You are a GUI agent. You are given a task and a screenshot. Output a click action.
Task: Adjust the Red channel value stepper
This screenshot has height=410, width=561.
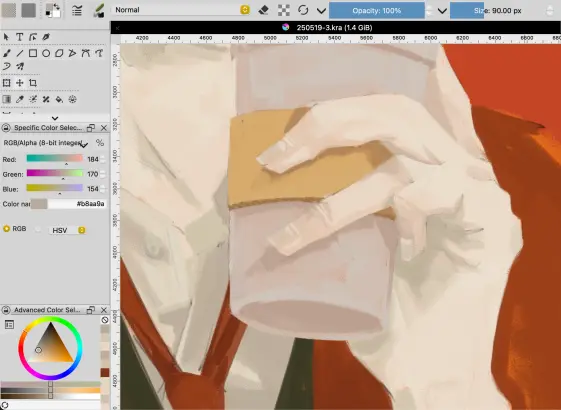click(103, 159)
